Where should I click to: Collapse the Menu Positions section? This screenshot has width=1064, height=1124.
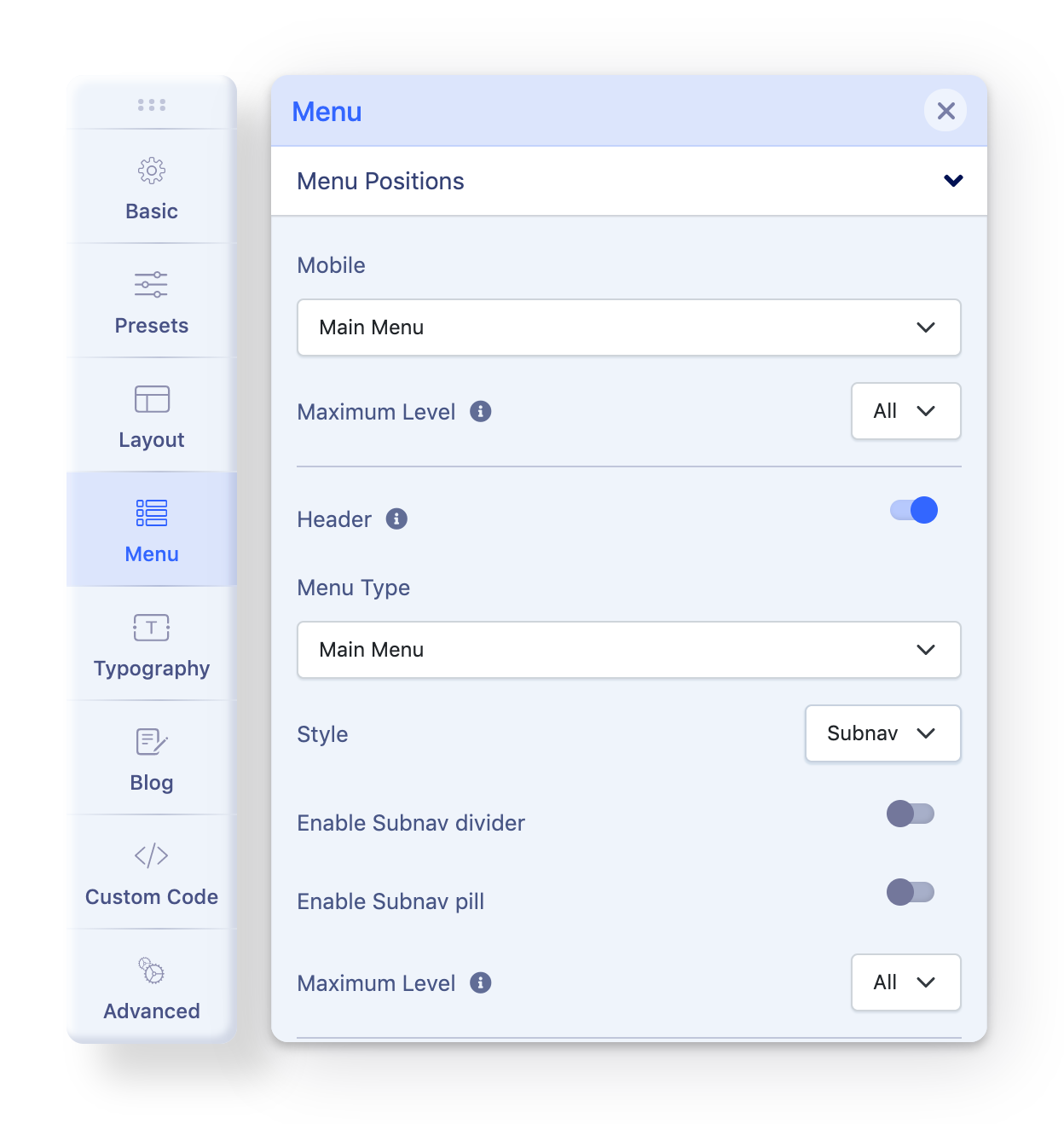(x=629, y=181)
